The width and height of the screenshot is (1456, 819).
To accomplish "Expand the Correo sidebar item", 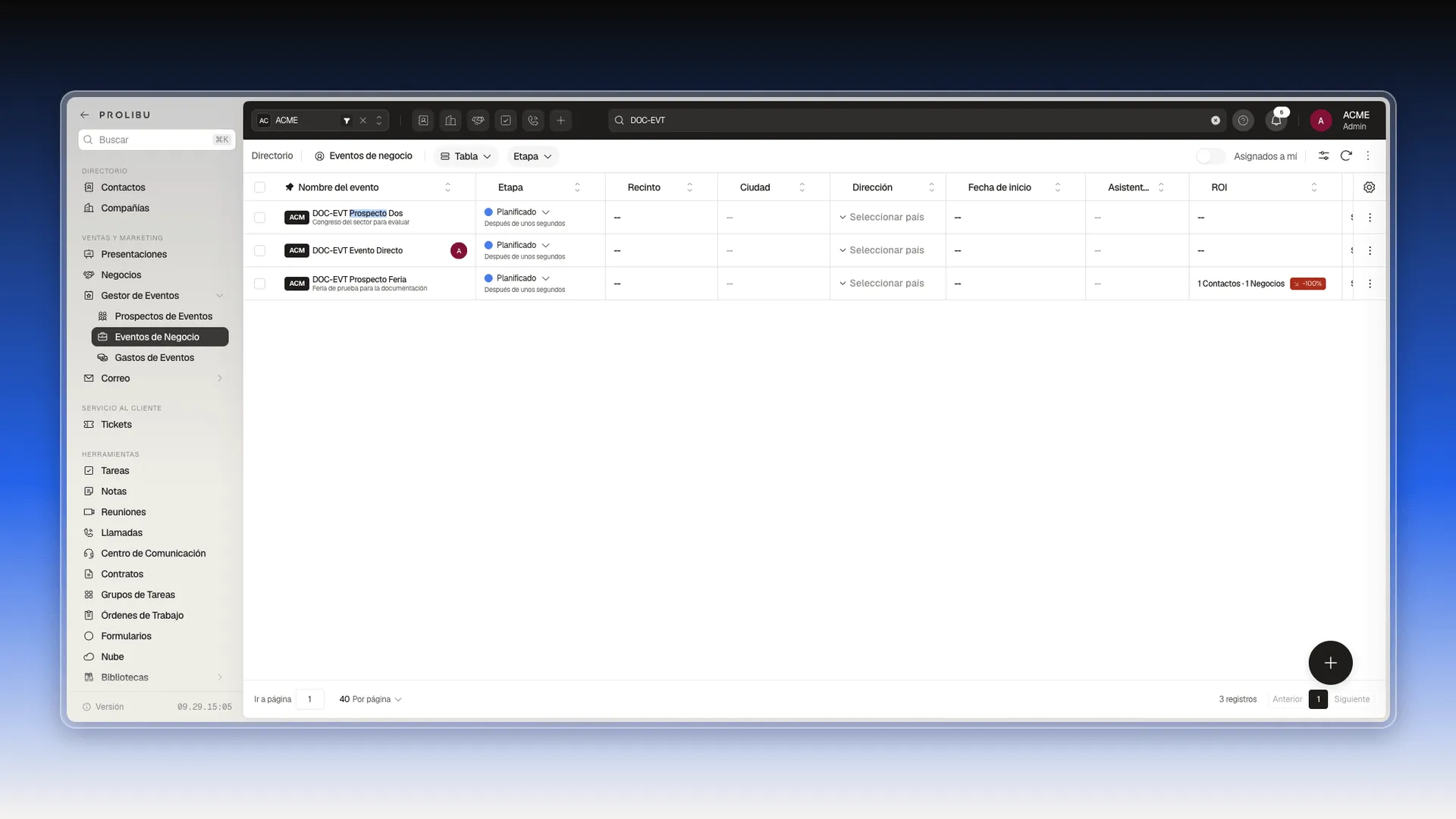I will point(220,378).
